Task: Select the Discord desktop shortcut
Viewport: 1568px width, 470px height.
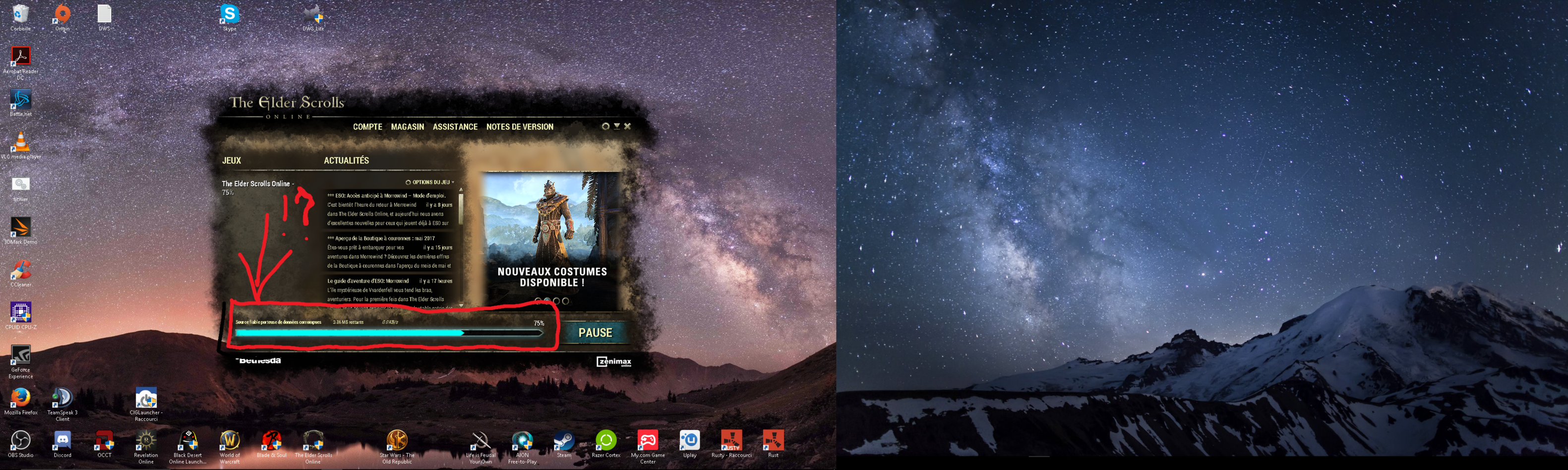Action: [62, 444]
